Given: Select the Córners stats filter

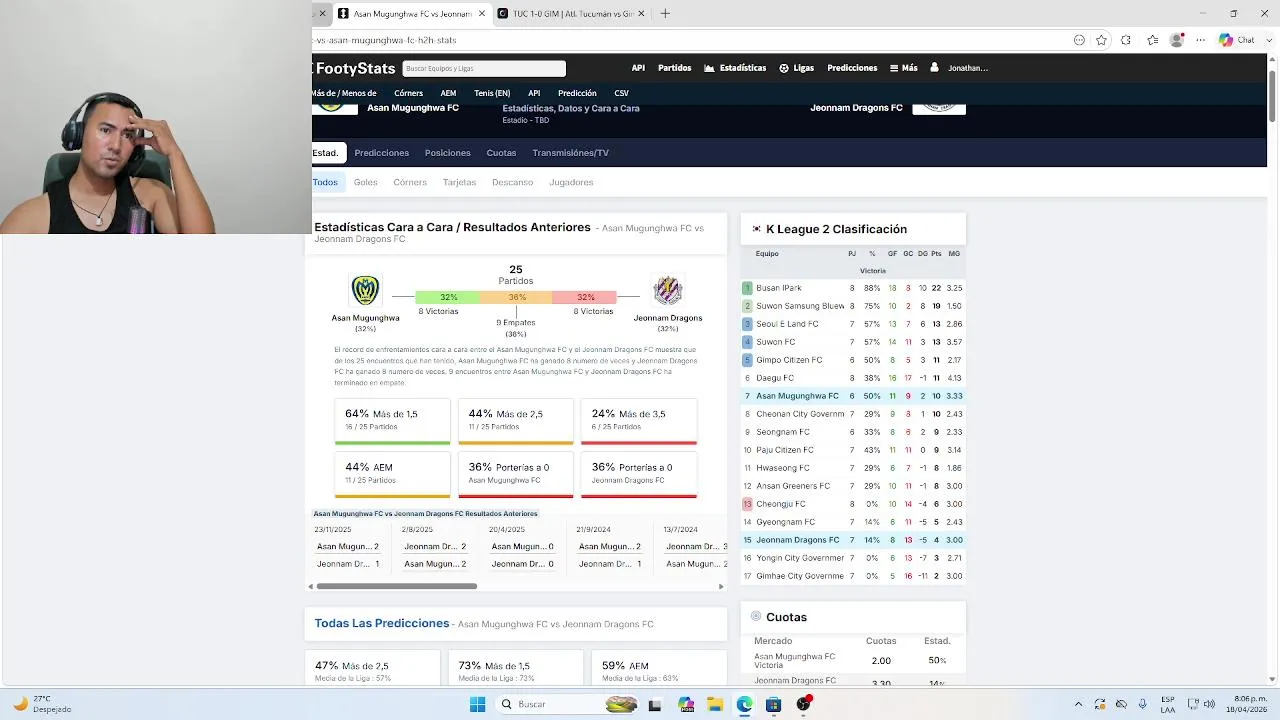Looking at the screenshot, I should coord(410,182).
